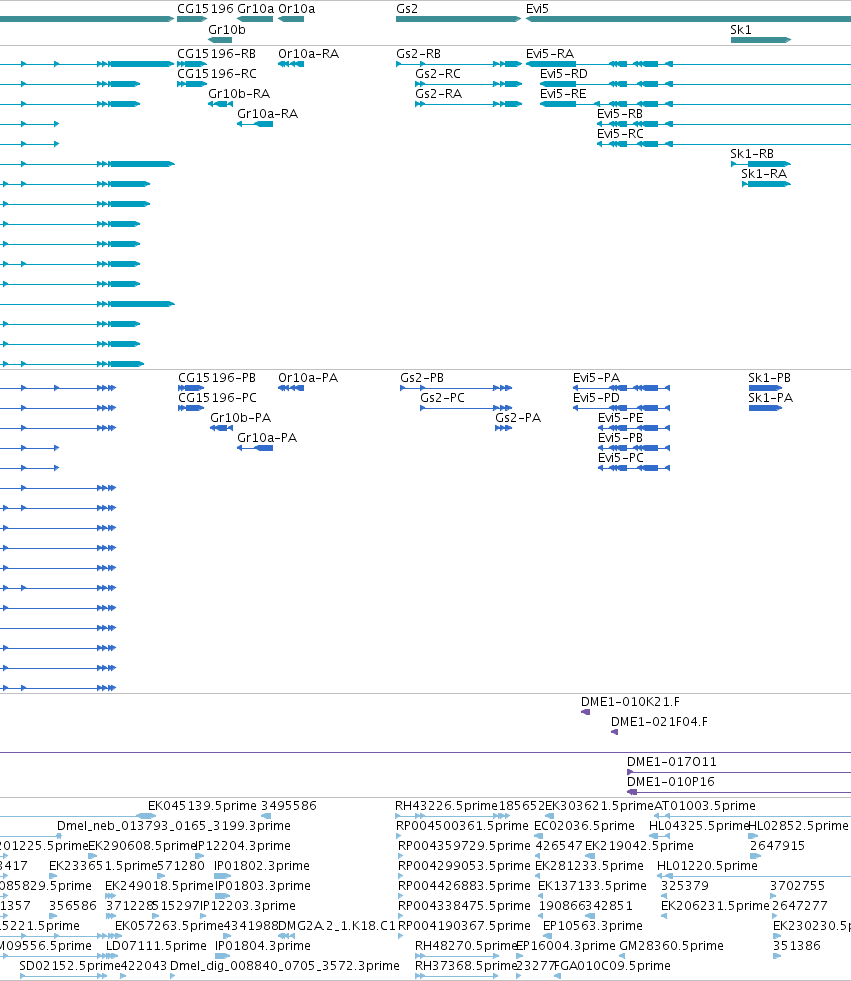This screenshot has width=851, height=981.
Task: Open the RP004299053.5prime EST label
Action: (x=464, y=866)
